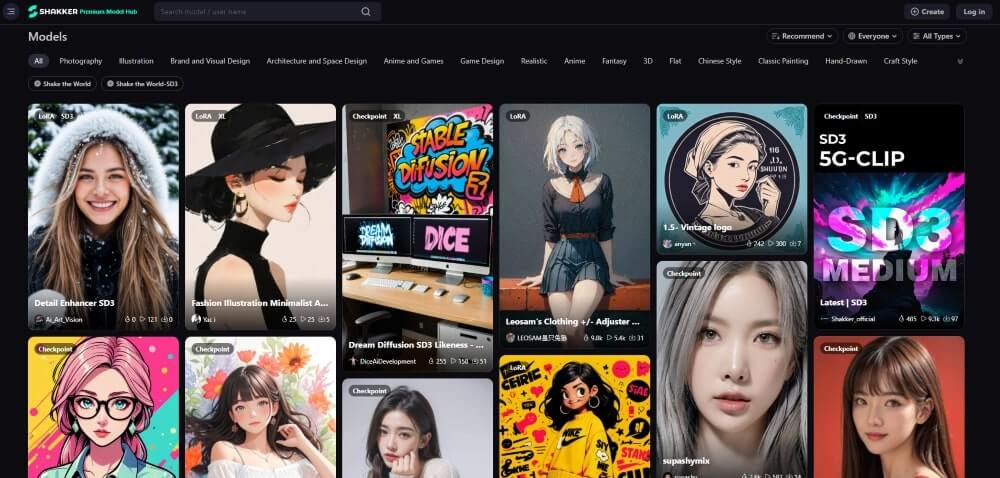Click the Log in button
The width and height of the screenshot is (1000, 478).
coord(973,12)
